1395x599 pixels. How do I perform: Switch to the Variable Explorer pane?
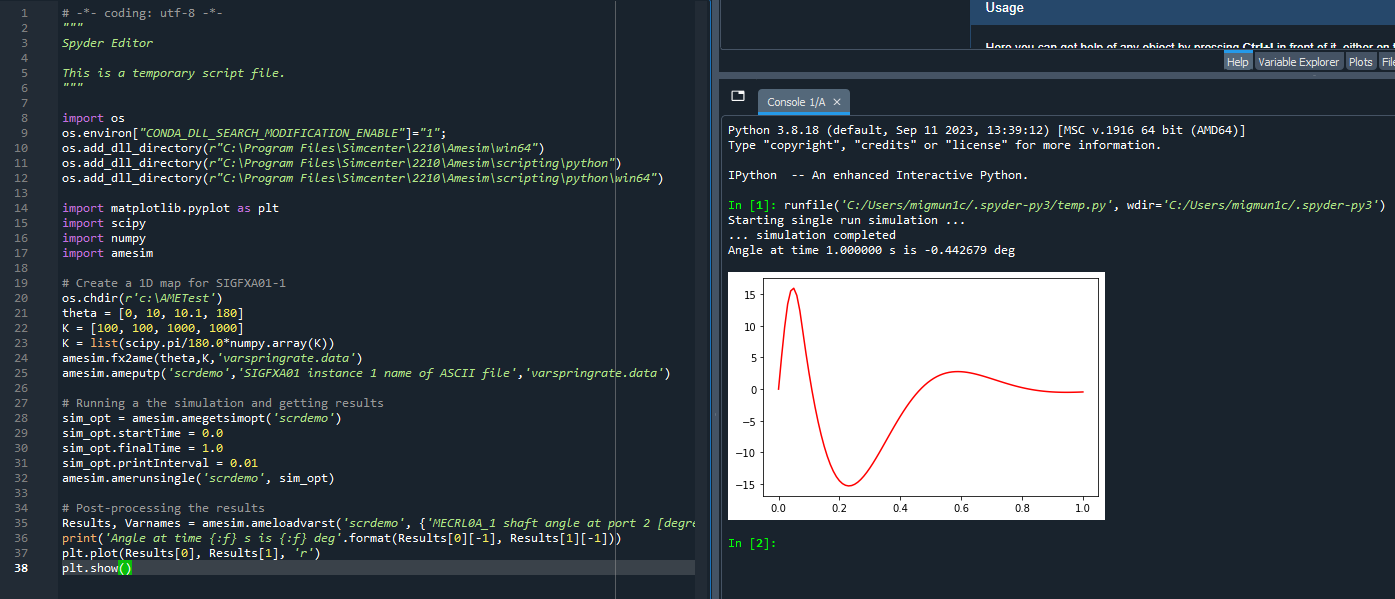1298,61
